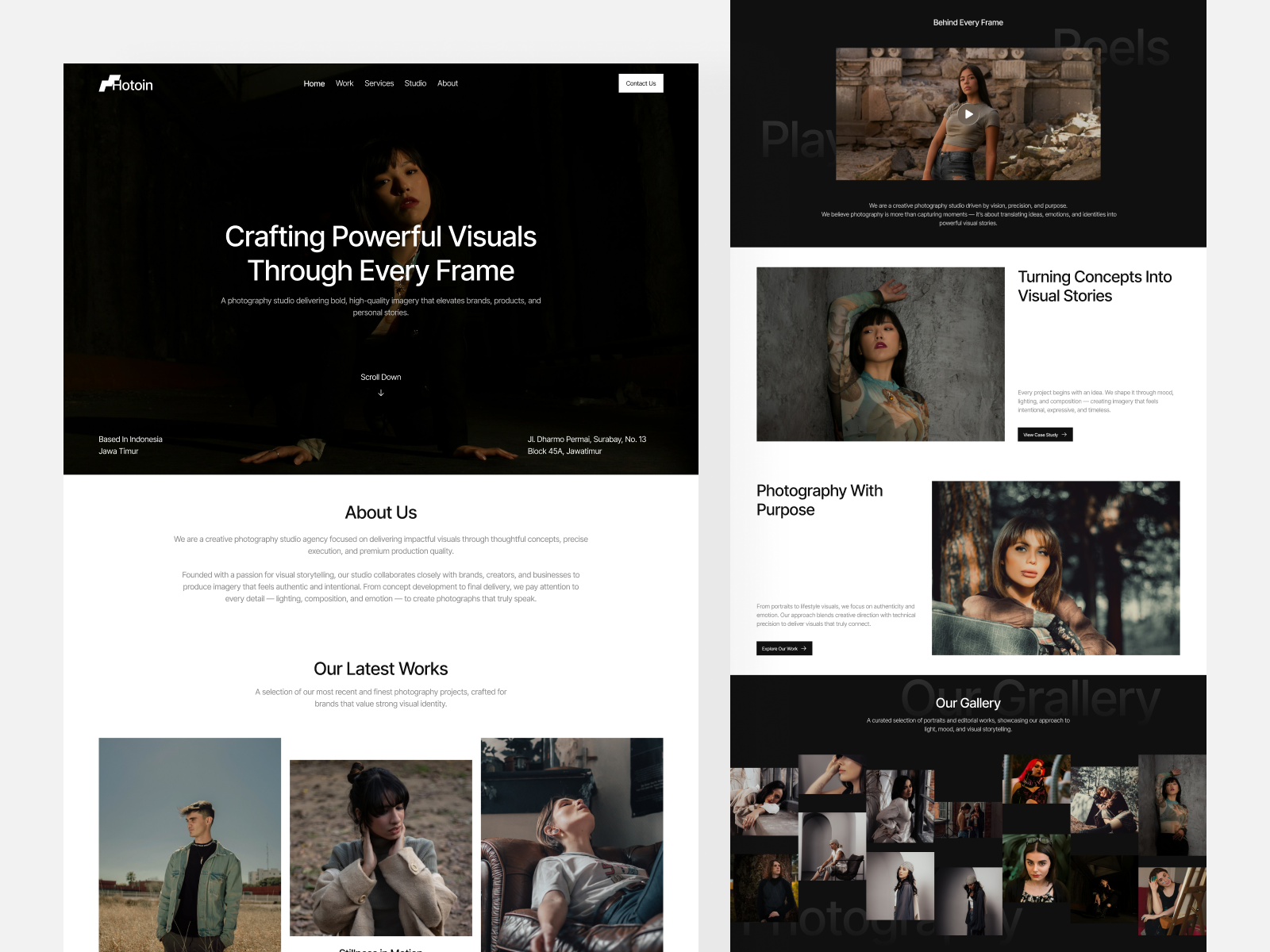The image size is (1270, 952).
Task: Click the Crafting Powerful Visuals headline
Action: (x=381, y=253)
